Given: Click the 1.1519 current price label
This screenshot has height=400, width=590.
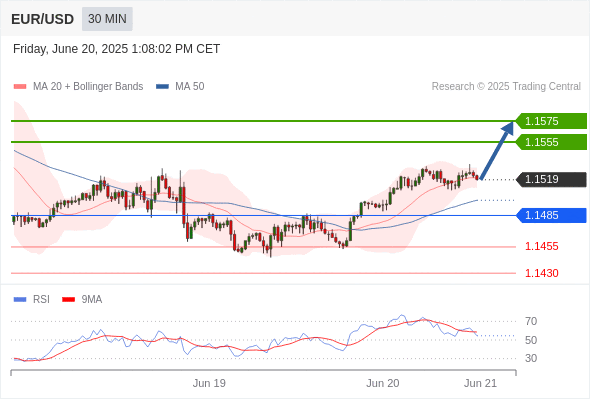Looking at the screenshot, I should 551,179.
